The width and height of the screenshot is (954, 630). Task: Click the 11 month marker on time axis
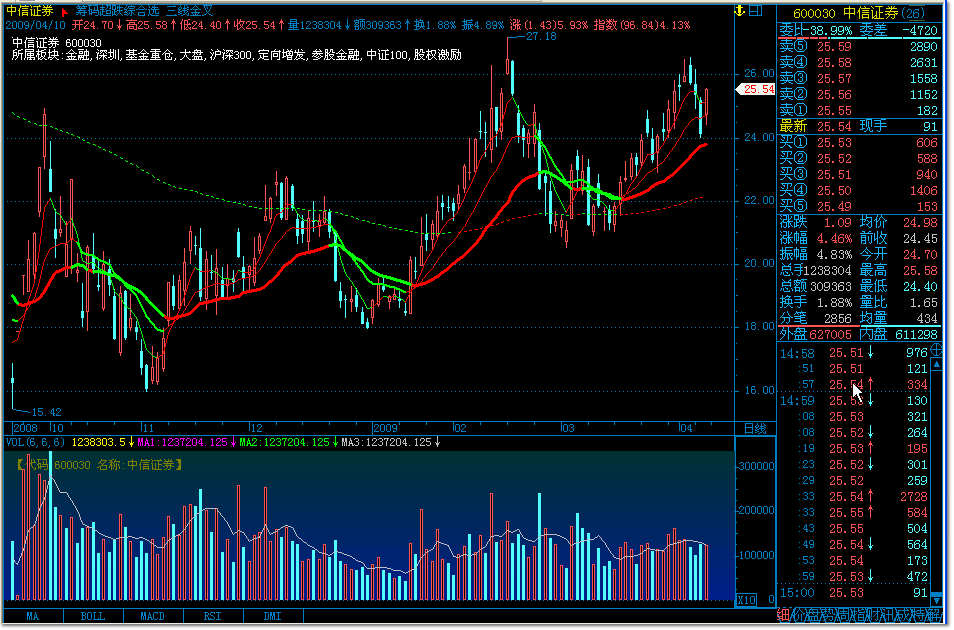click(x=148, y=429)
